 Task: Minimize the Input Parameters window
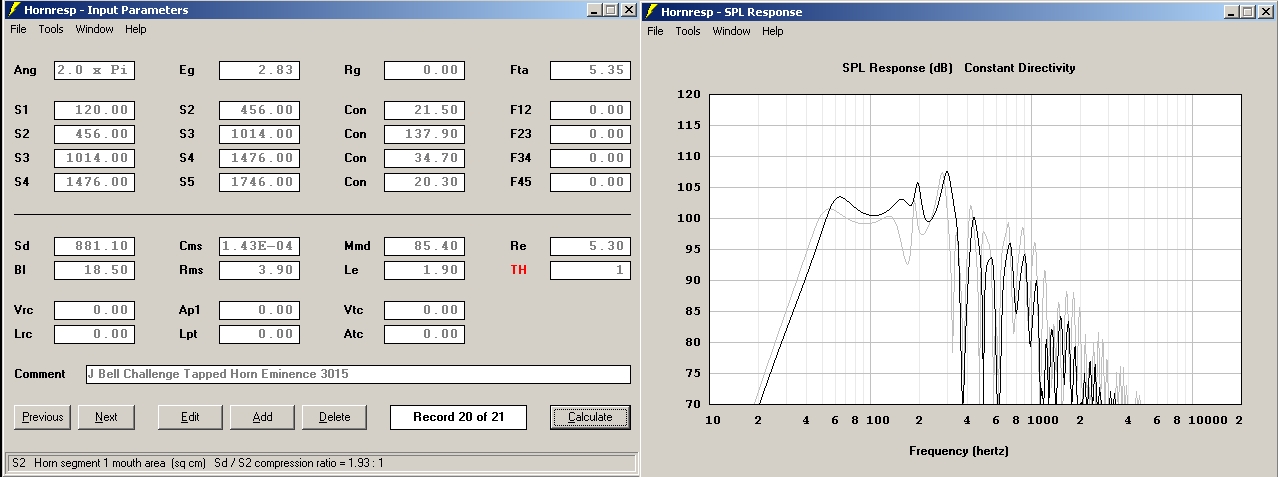pos(595,10)
